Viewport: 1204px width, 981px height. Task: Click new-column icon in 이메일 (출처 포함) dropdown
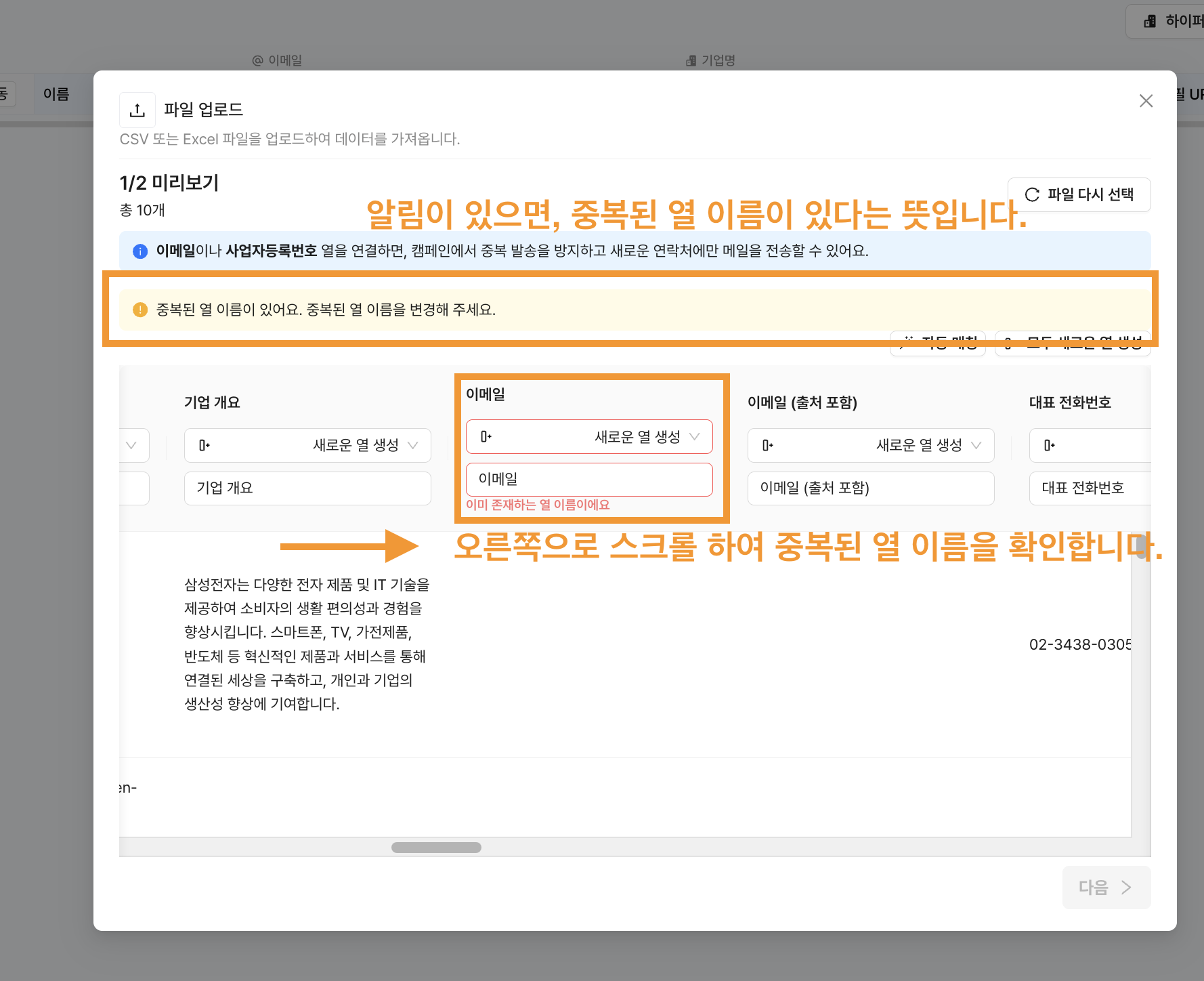767,445
